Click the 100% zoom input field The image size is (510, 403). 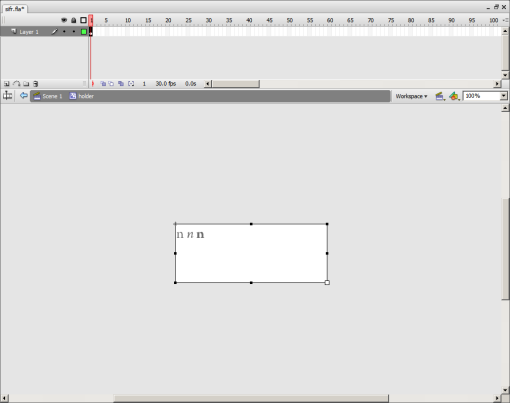[481, 96]
